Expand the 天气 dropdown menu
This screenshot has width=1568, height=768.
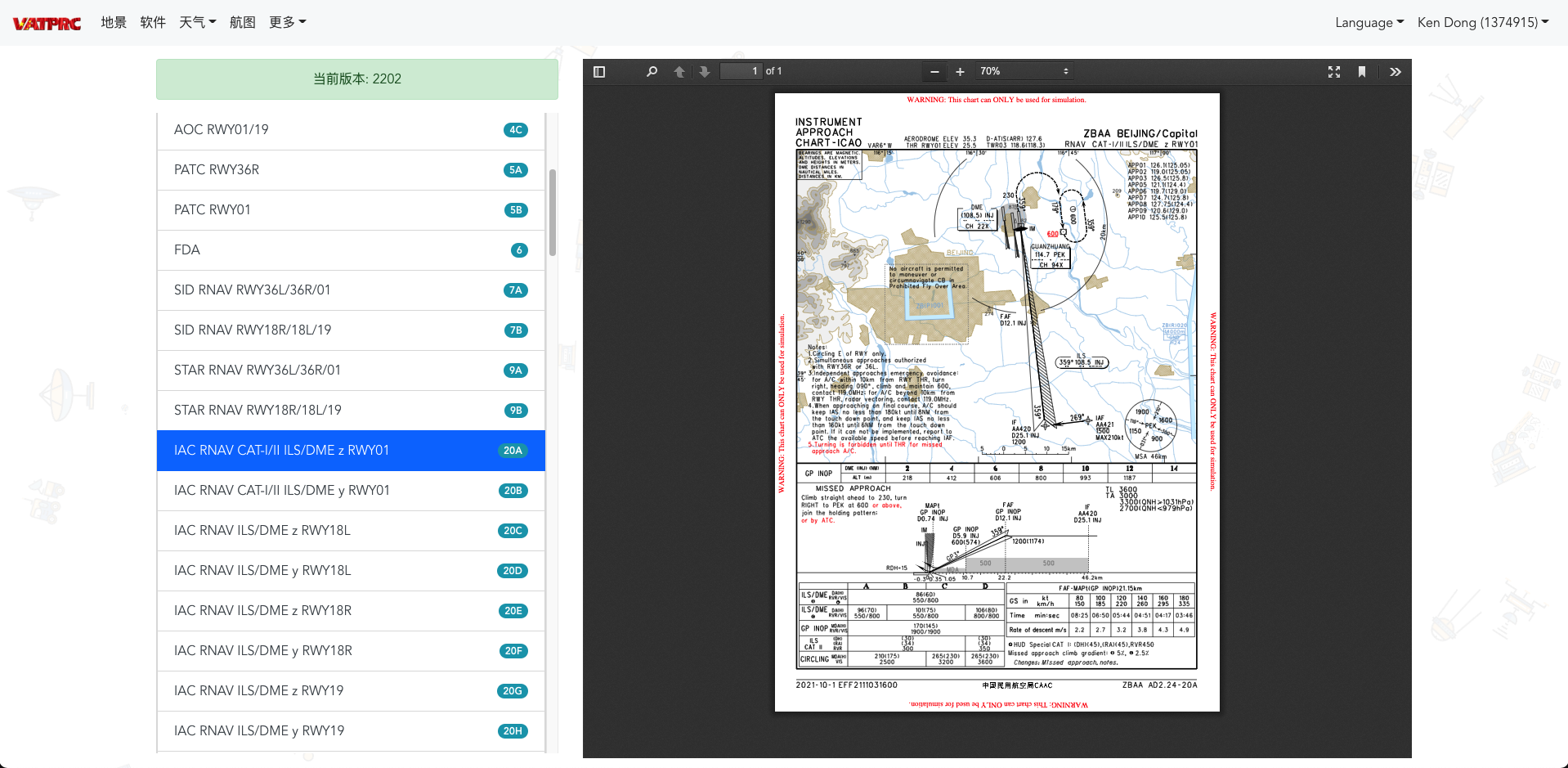tap(198, 22)
